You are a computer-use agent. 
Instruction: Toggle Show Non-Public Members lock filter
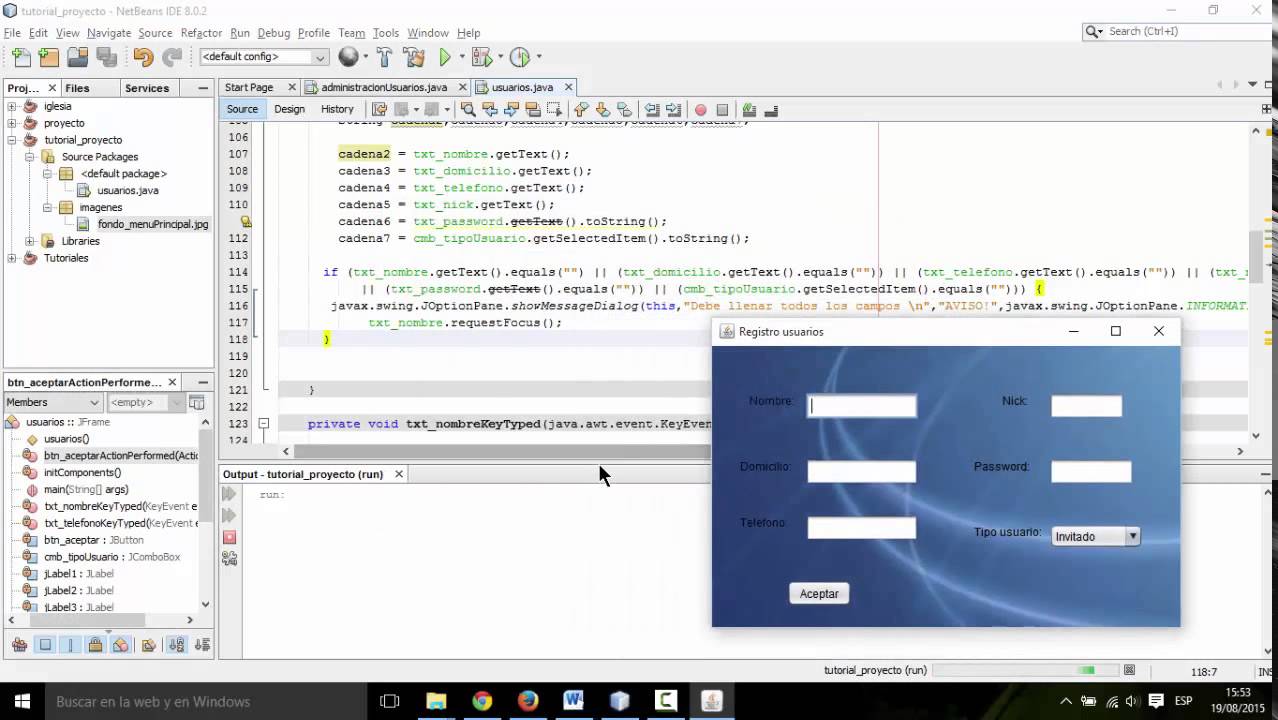coord(95,645)
